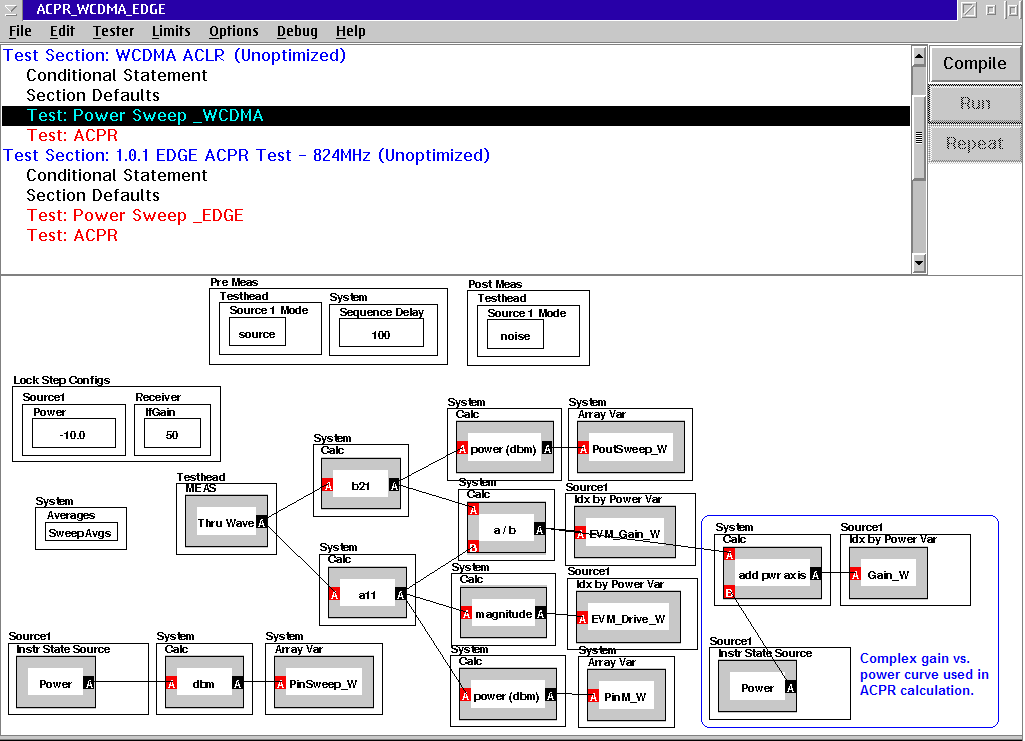
Task: Click output port A of Thru Wave
Action: pyautogui.click(x=261, y=522)
